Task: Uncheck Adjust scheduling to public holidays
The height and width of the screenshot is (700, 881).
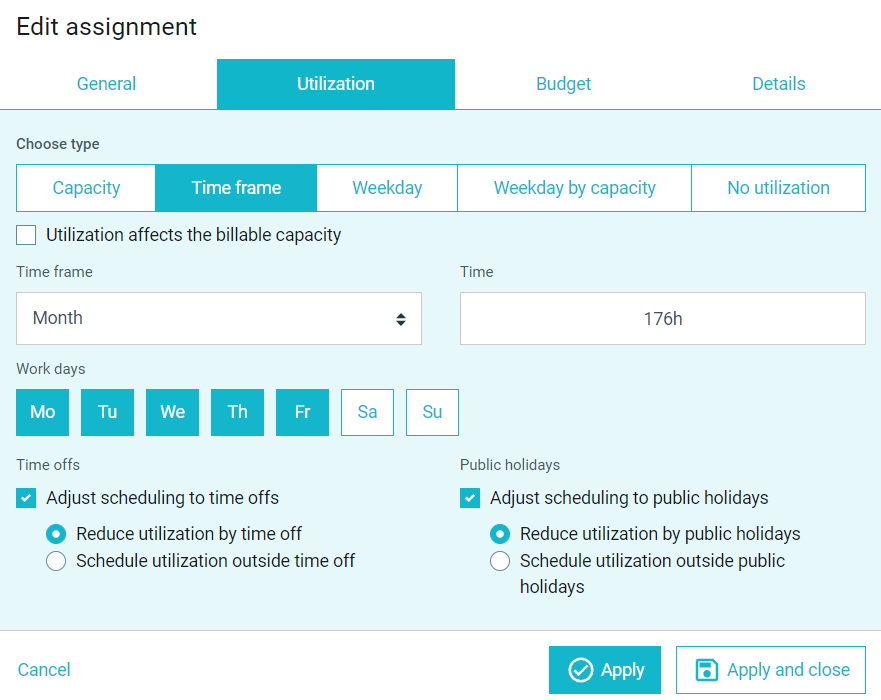Action: pyautogui.click(x=470, y=498)
